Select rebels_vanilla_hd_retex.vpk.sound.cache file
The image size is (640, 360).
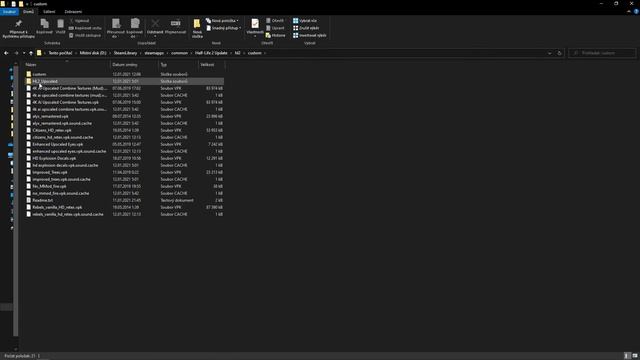(124, 214)
